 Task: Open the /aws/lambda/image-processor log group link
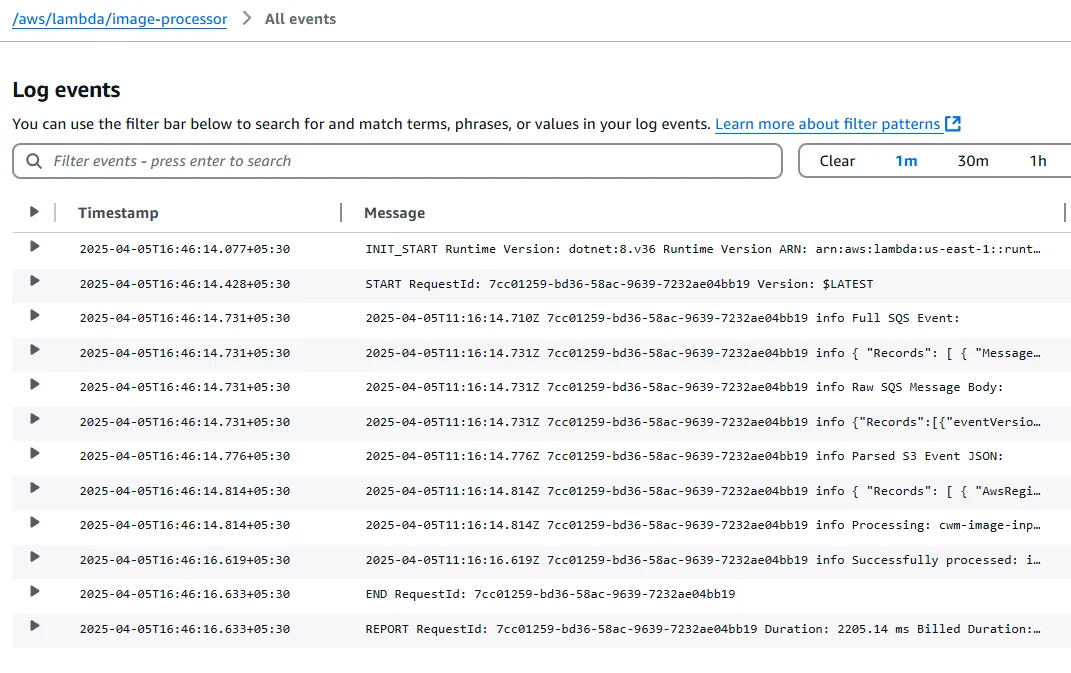[x=118, y=18]
